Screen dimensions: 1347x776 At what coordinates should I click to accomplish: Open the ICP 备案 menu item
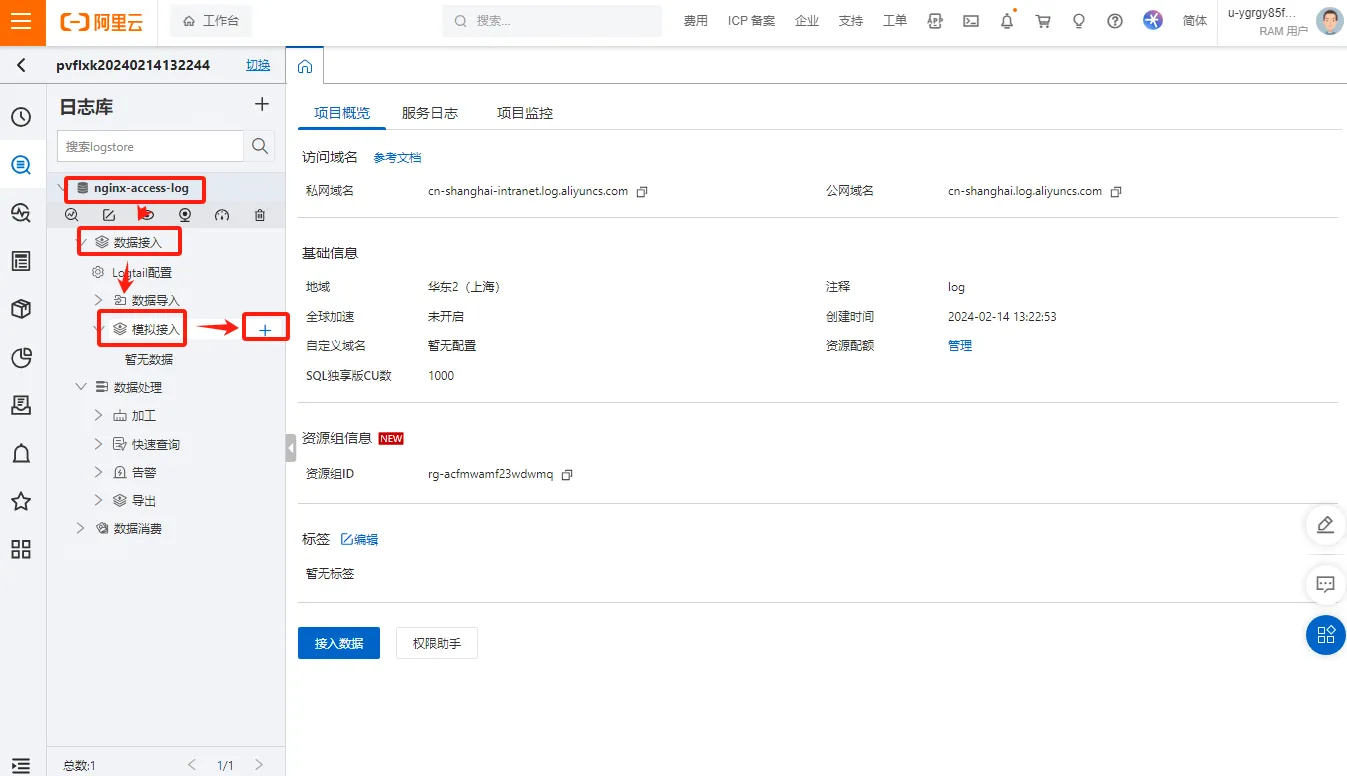pyautogui.click(x=751, y=21)
